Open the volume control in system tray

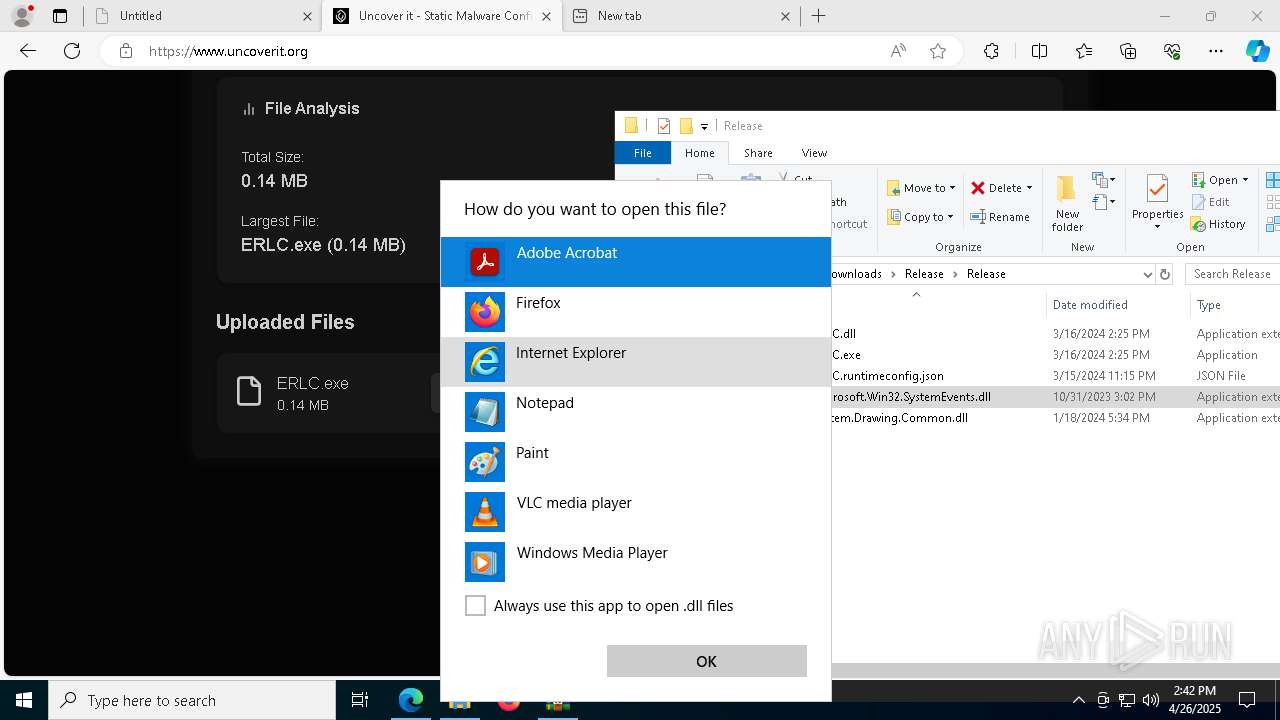(1150, 700)
